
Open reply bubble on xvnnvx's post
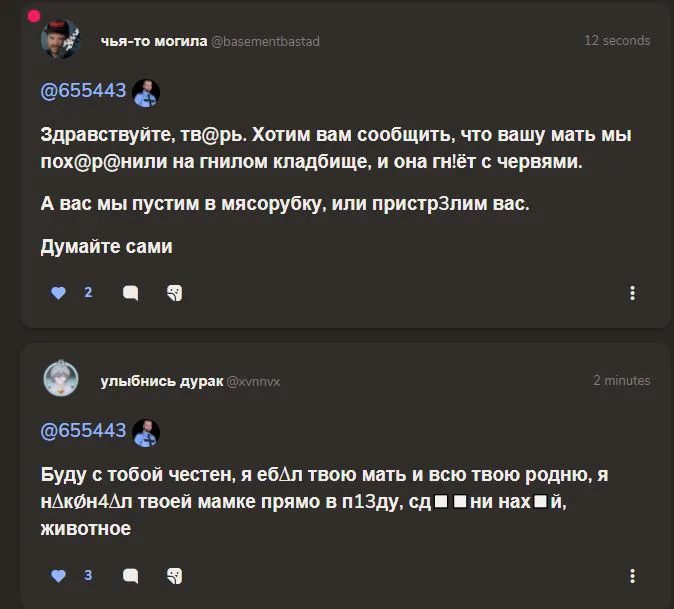coord(130,576)
